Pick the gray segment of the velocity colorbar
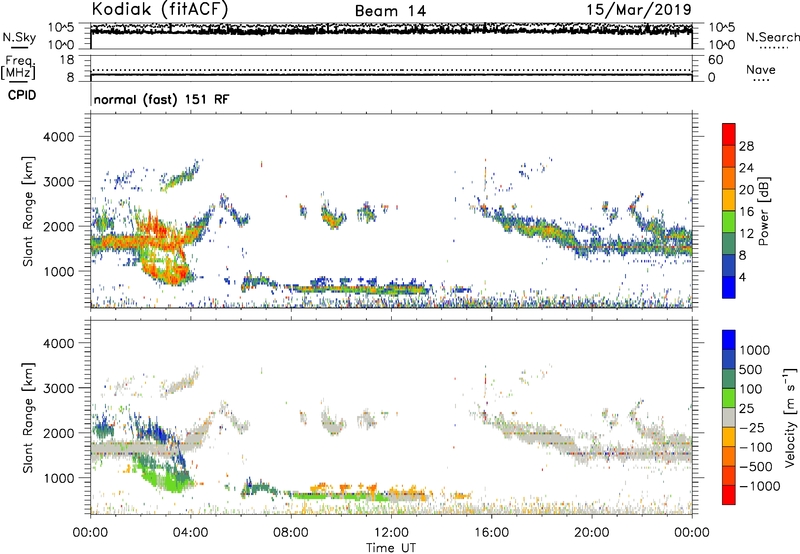 point(729,417)
